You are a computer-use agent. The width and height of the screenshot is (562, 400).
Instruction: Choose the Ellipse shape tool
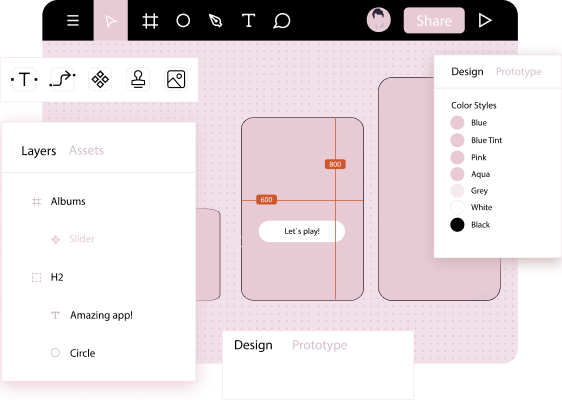[x=183, y=20]
